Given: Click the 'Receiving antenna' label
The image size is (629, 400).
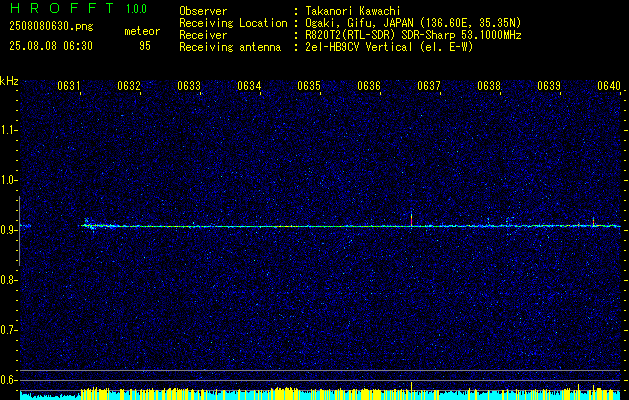Looking at the screenshot, I should tap(230, 47).
